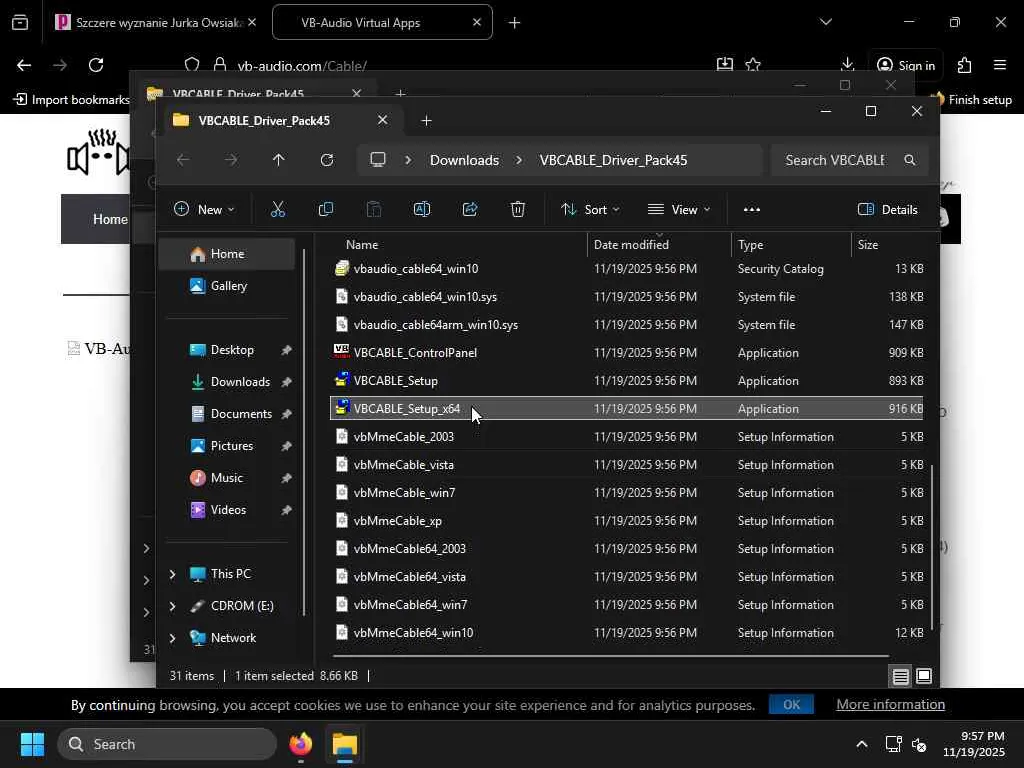Show hidden tray icons chevron
This screenshot has width=1024, height=768.
coord(862,744)
